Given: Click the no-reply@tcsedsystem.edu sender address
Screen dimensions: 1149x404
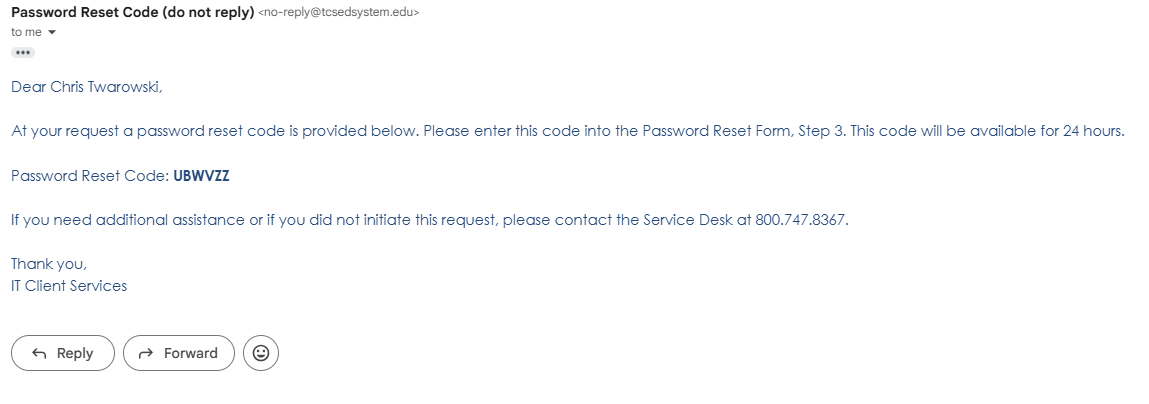Looking at the screenshot, I should coord(339,13).
